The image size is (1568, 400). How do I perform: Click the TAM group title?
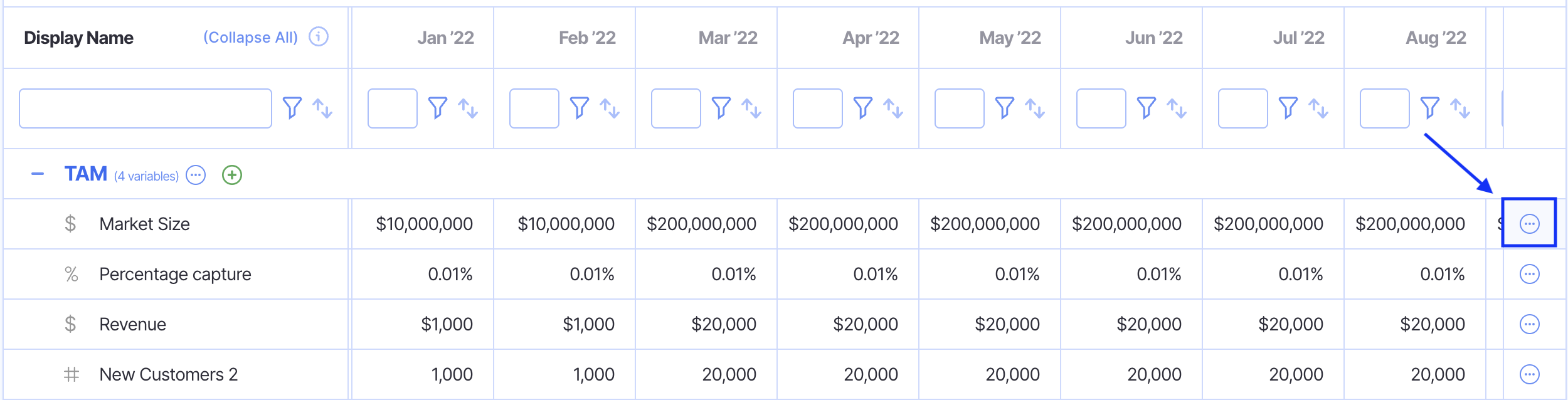(x=86, y=174)
